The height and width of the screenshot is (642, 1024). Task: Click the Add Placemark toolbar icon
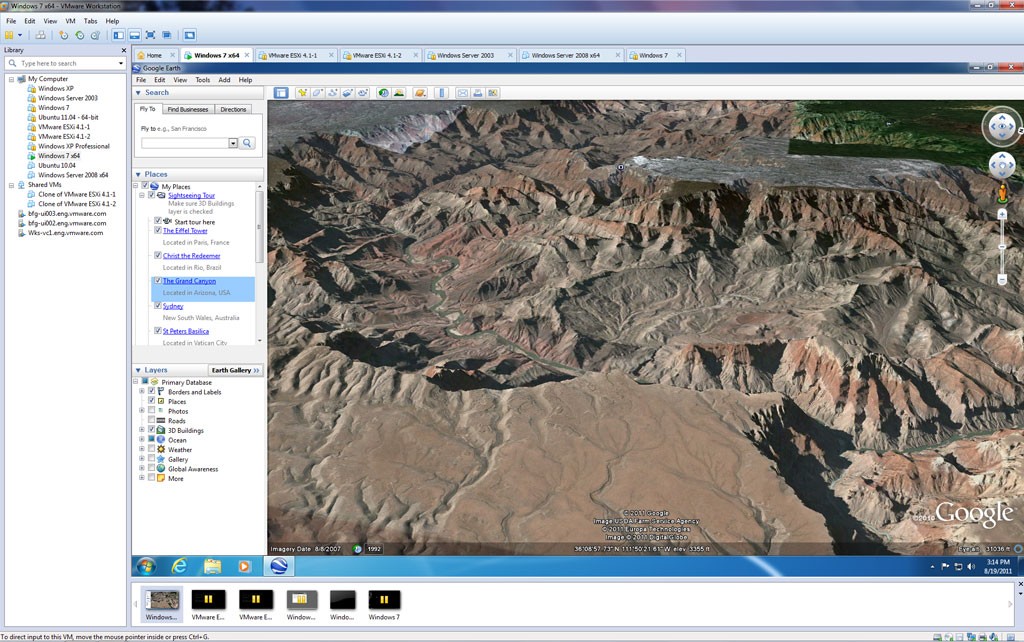pos(302,93)
